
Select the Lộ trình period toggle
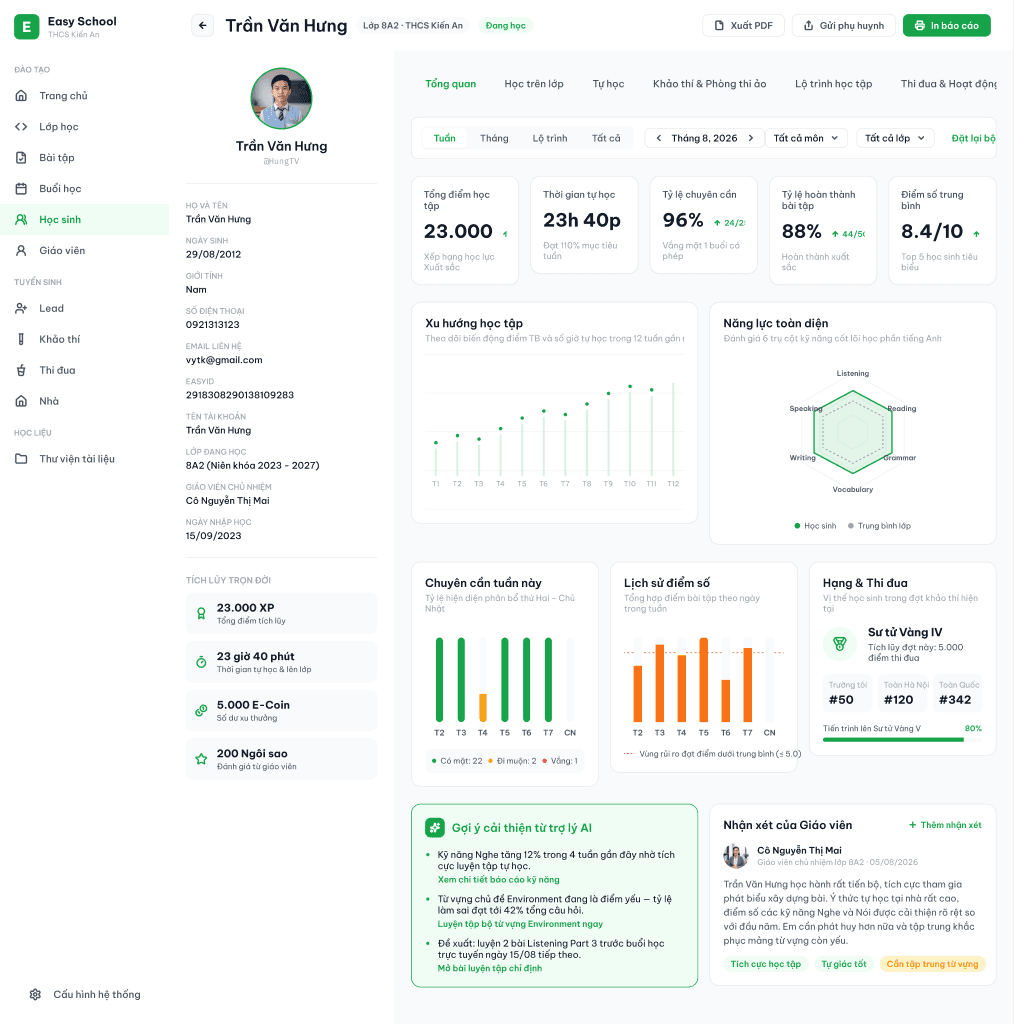550,138
